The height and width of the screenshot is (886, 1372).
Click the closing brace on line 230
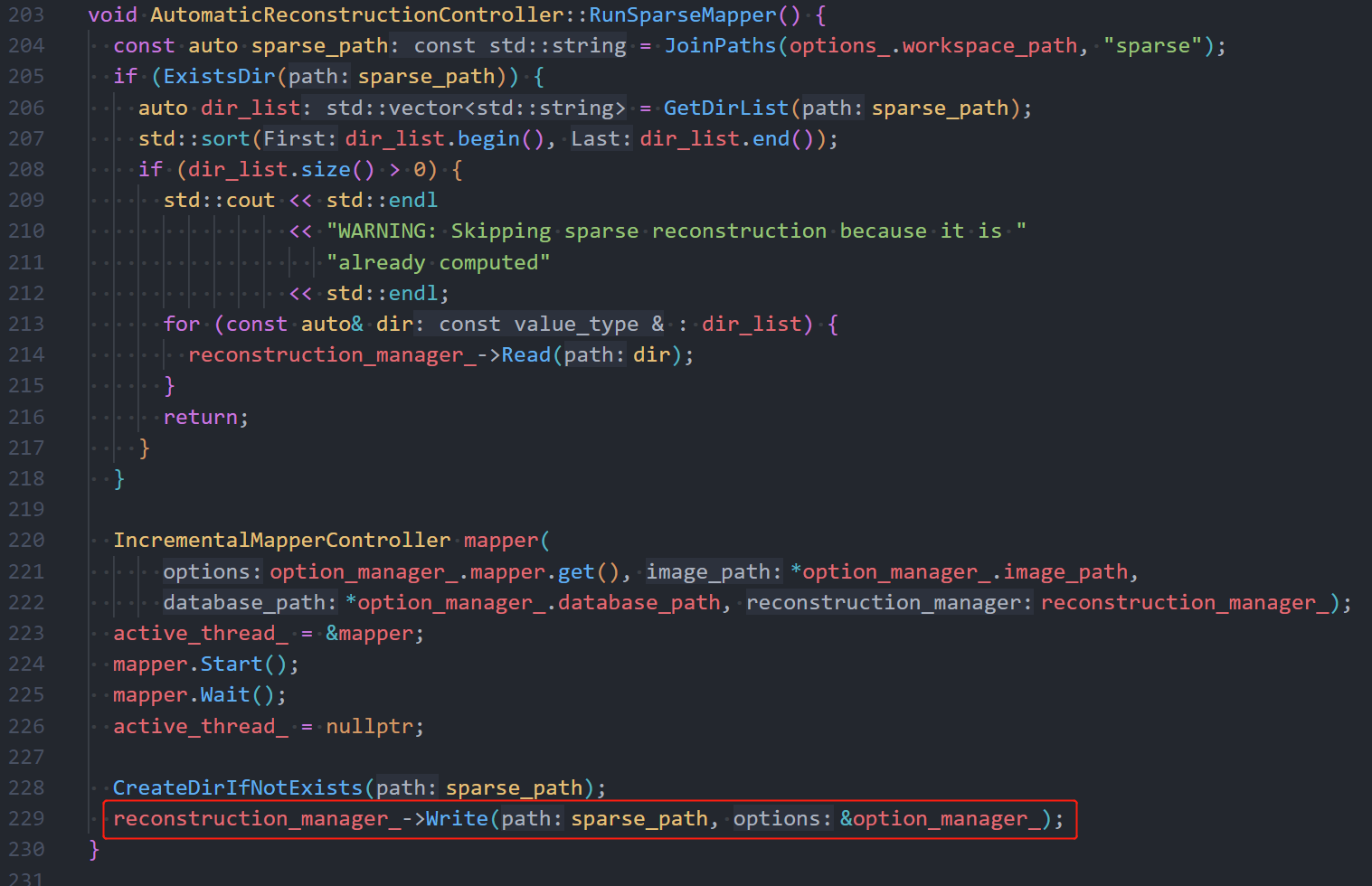[94, 849]
